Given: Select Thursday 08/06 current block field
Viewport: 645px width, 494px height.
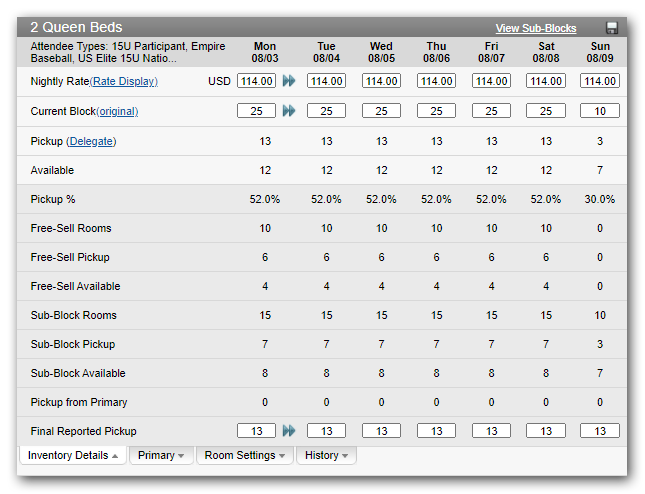Looking at the screenshot, I should pos(436,111).
